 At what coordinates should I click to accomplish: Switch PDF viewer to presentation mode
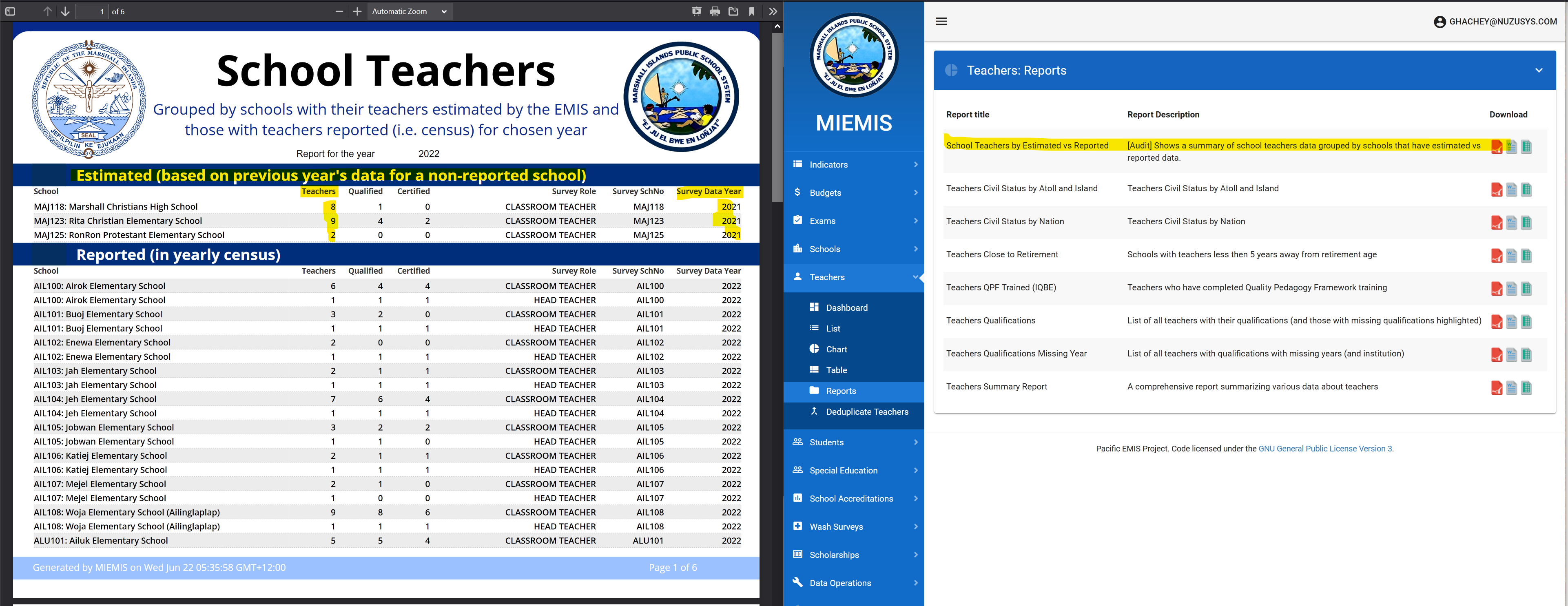click(696, 11)
